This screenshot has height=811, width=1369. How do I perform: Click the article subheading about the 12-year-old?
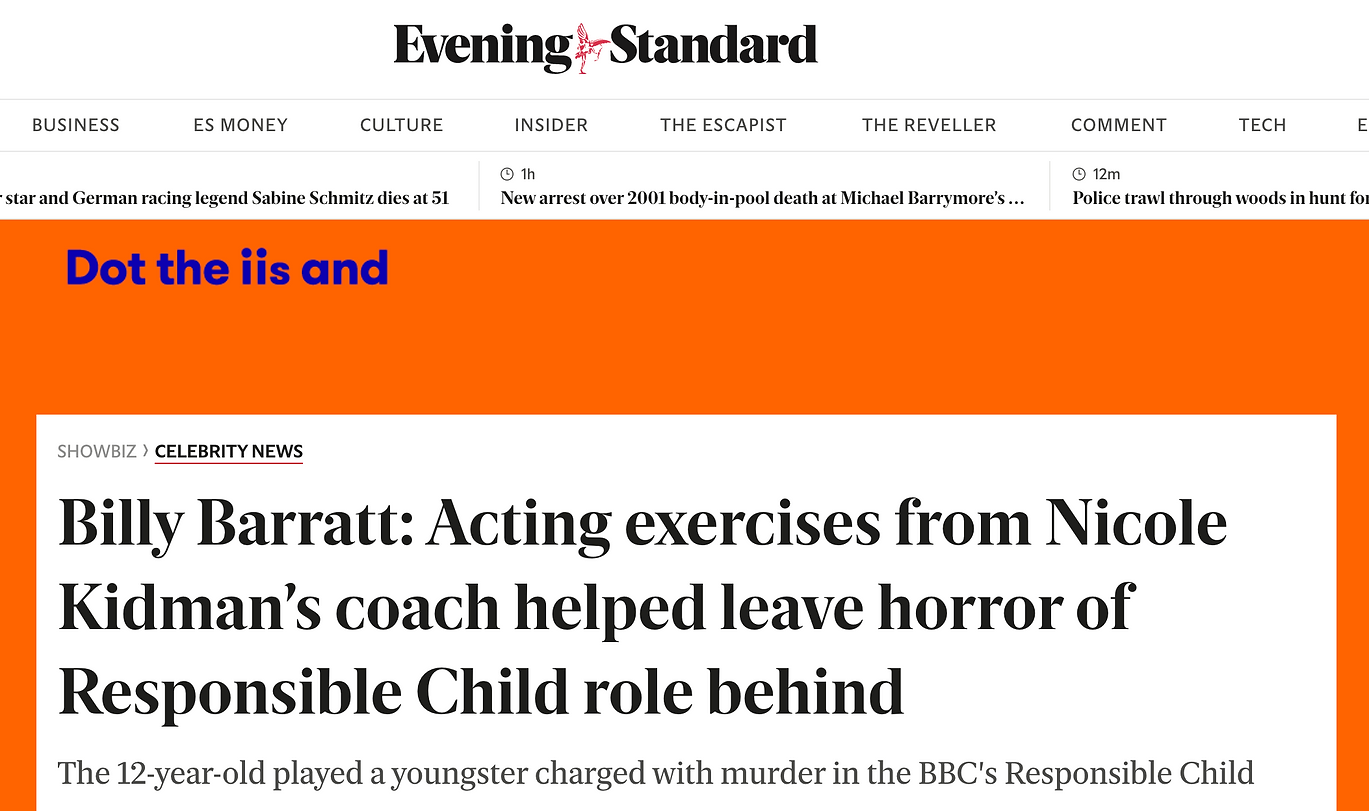coord(655,773)
